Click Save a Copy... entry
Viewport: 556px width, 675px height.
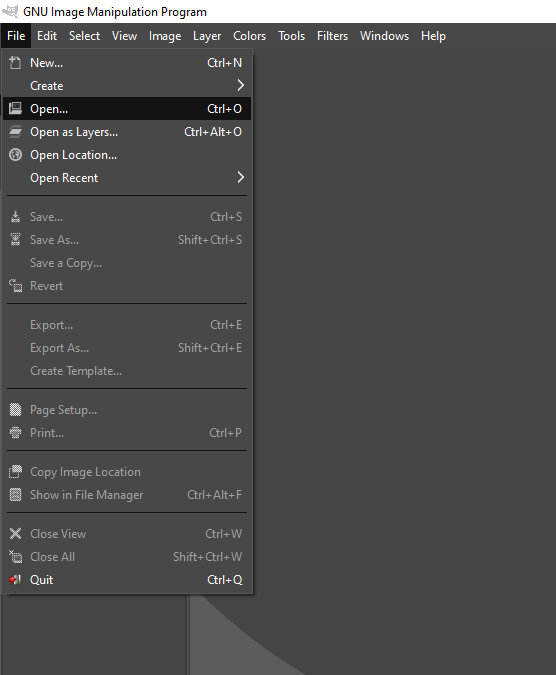[x=127, y=263]
